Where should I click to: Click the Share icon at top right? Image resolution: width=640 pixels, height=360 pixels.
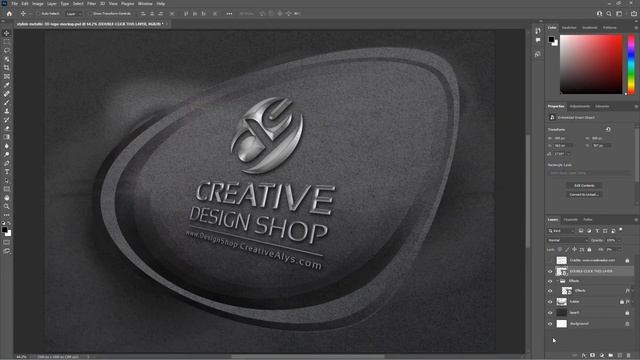(x=633, y=13)
